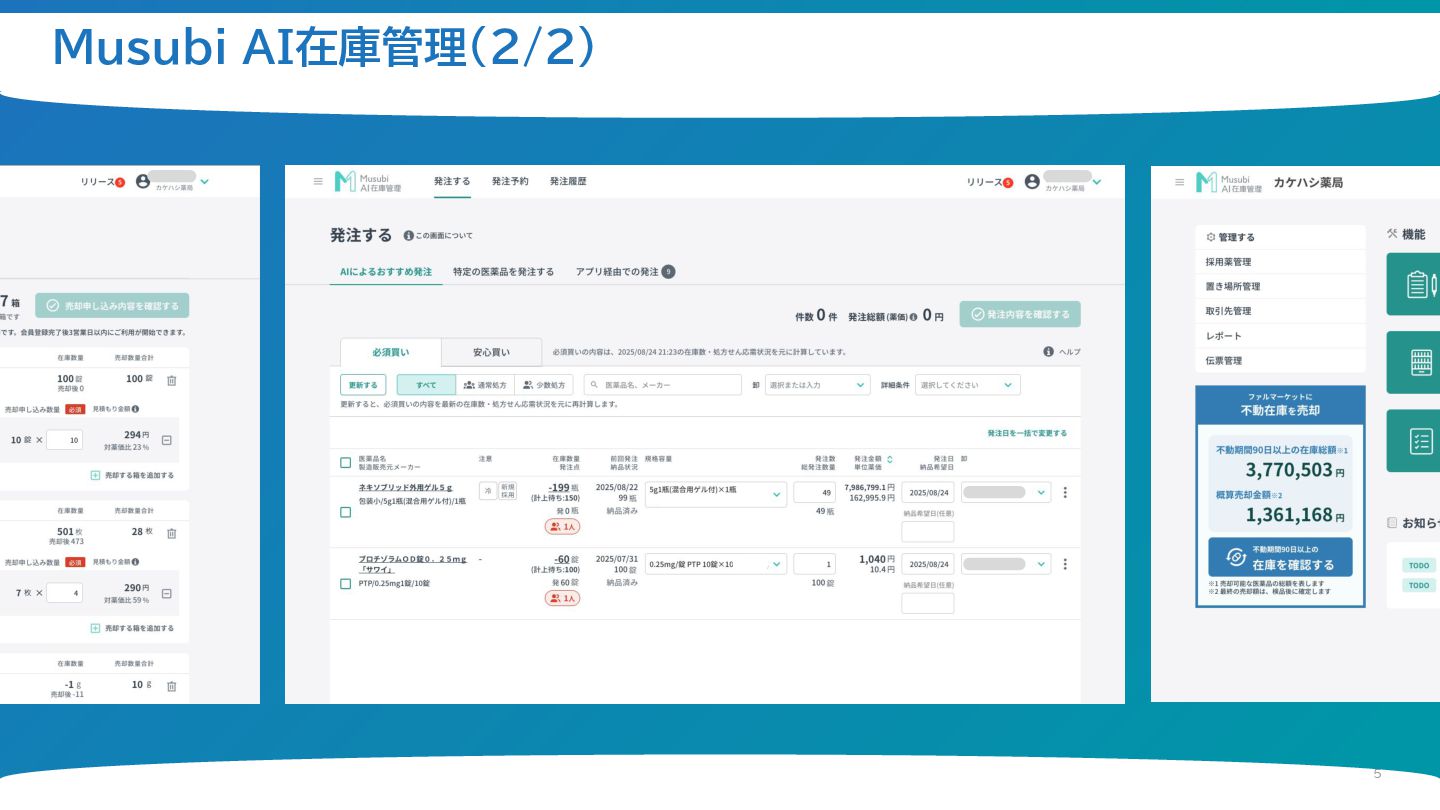Open 置き場所管理 menu item
Screen dimensions: 1440x810
[x=1280, y=286]
